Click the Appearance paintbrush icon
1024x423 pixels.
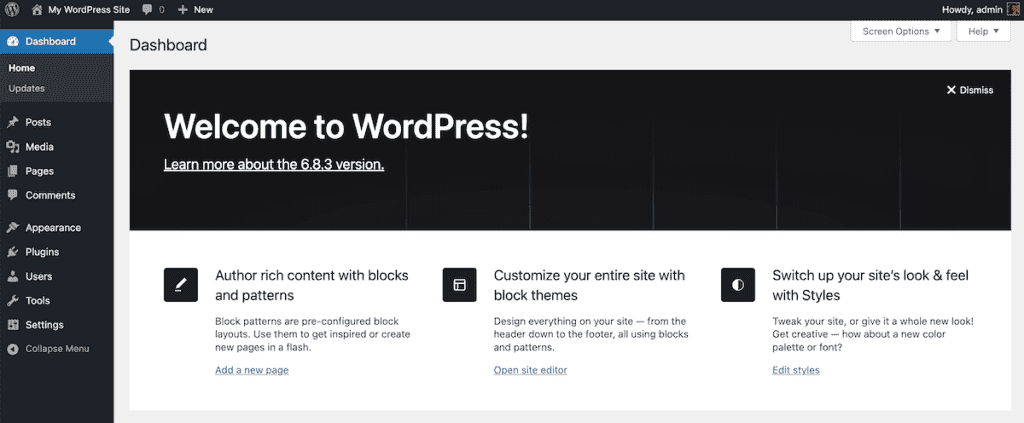click(12, 228)
